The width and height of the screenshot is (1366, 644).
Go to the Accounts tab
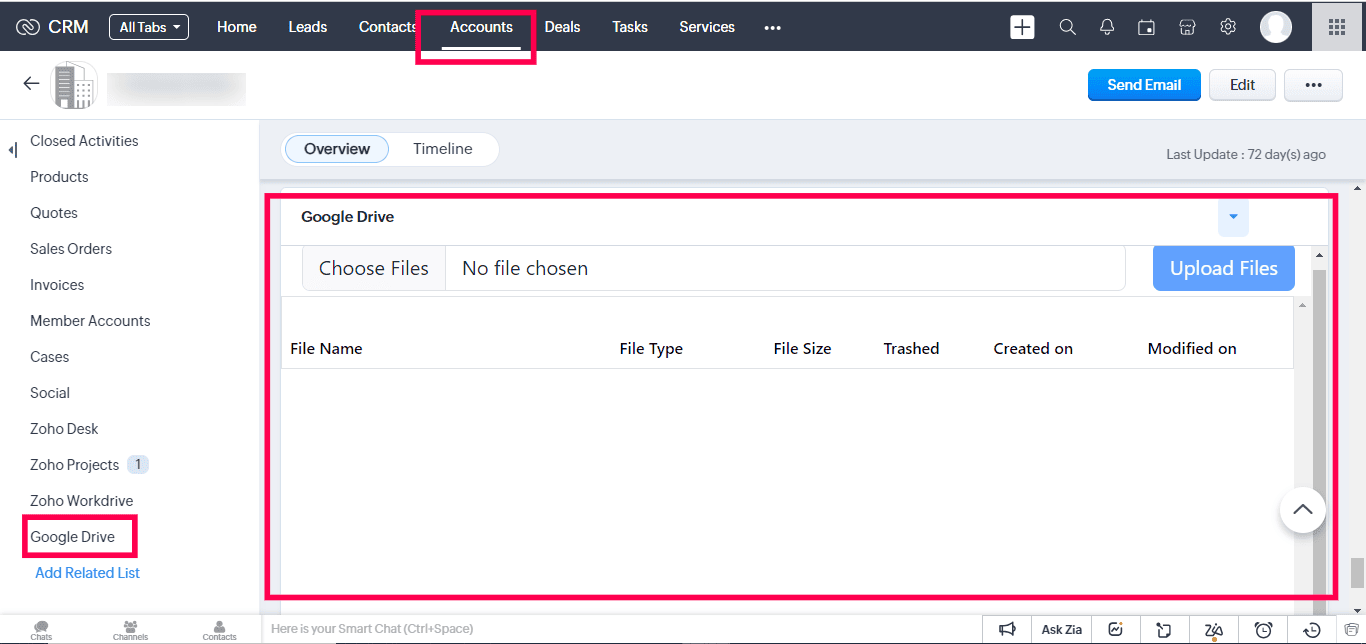(x=481, y=27)
